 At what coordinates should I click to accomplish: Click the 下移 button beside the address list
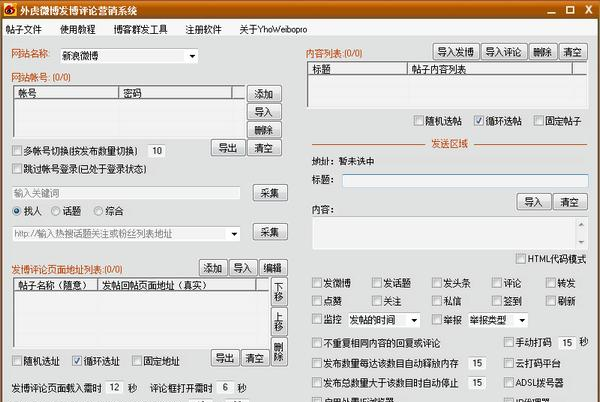[x=278, y=292]
